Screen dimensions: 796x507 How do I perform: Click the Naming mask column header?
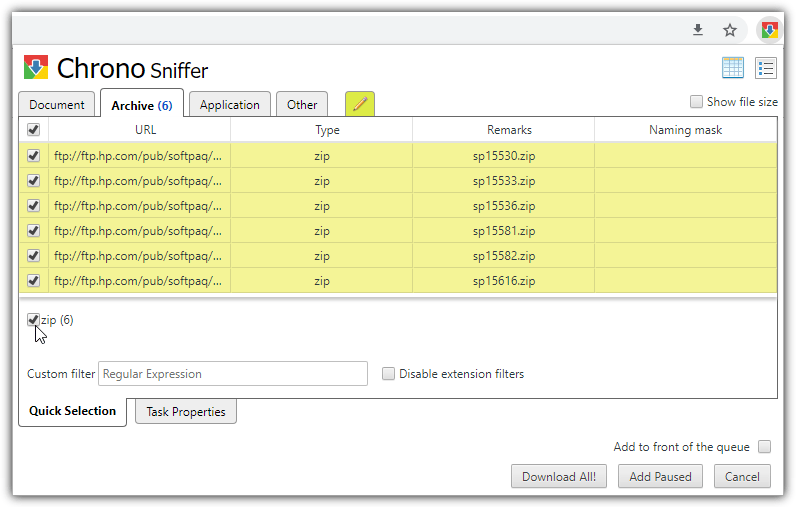pyautogui.click(x=685, y=130)
